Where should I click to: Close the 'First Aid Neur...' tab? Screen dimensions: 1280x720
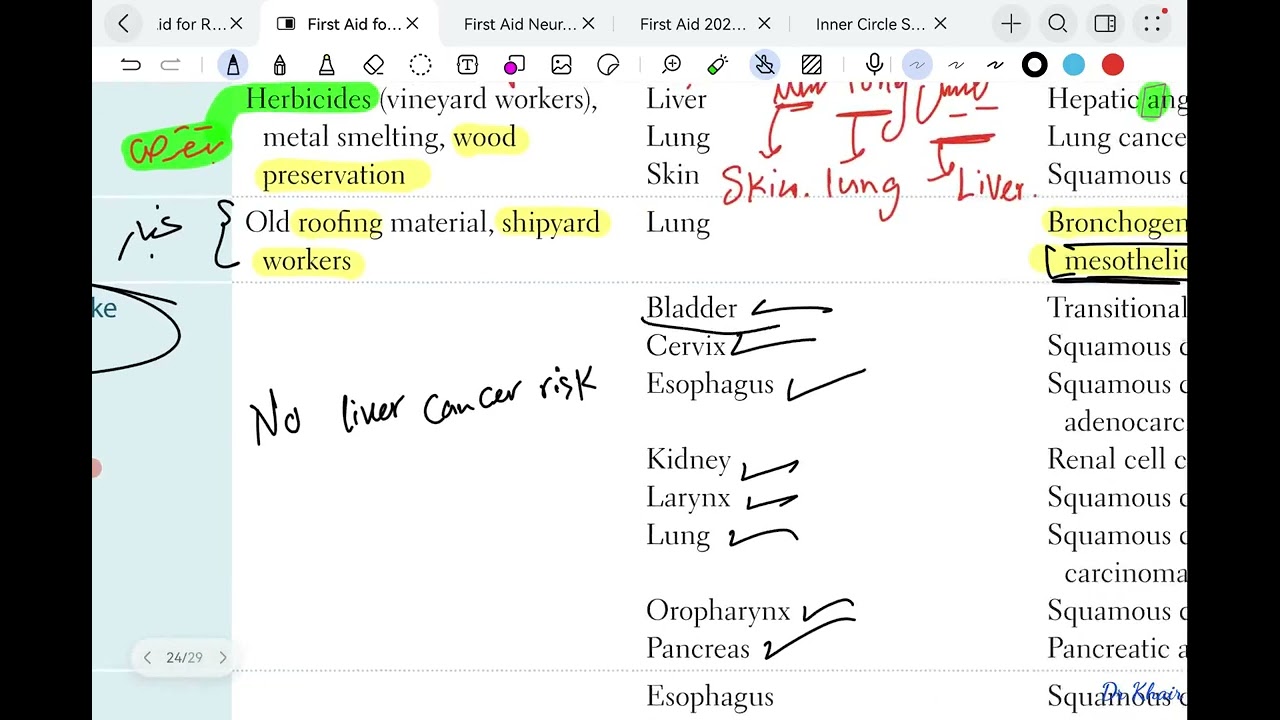click(x=588, y=24)
